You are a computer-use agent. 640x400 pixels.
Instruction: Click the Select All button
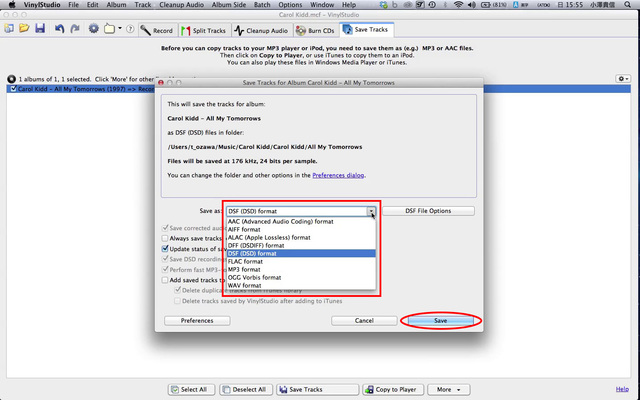click(x=192, y=389)
